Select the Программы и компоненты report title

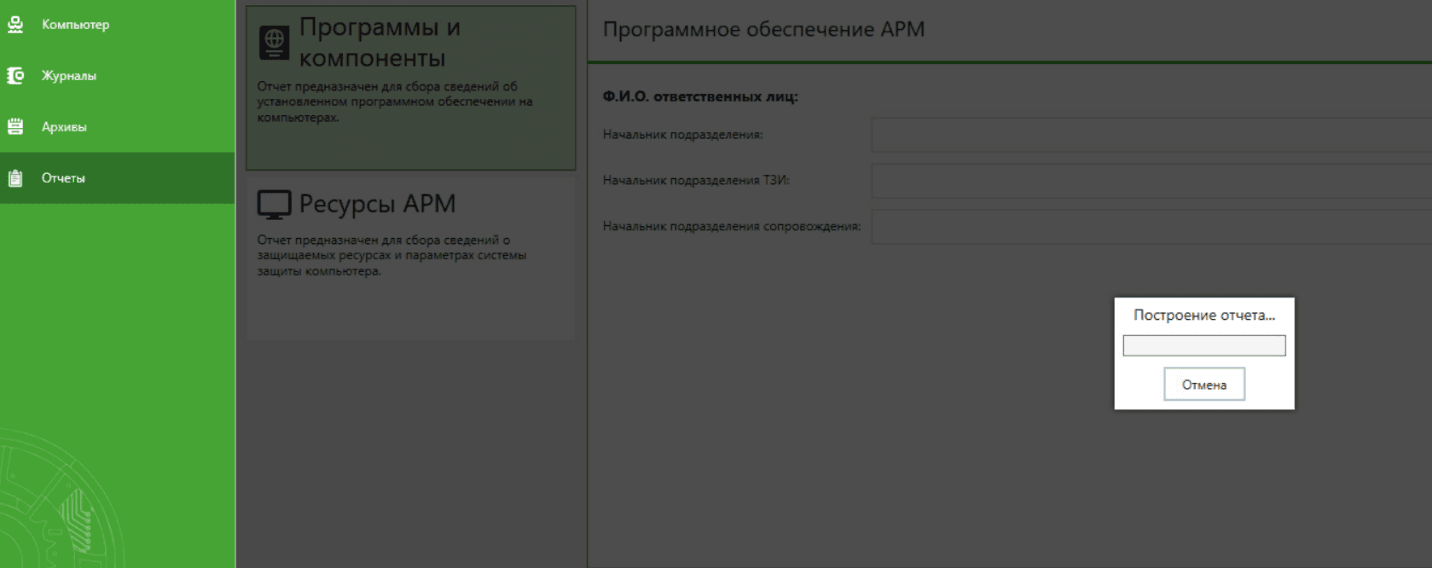pos(380,42)
